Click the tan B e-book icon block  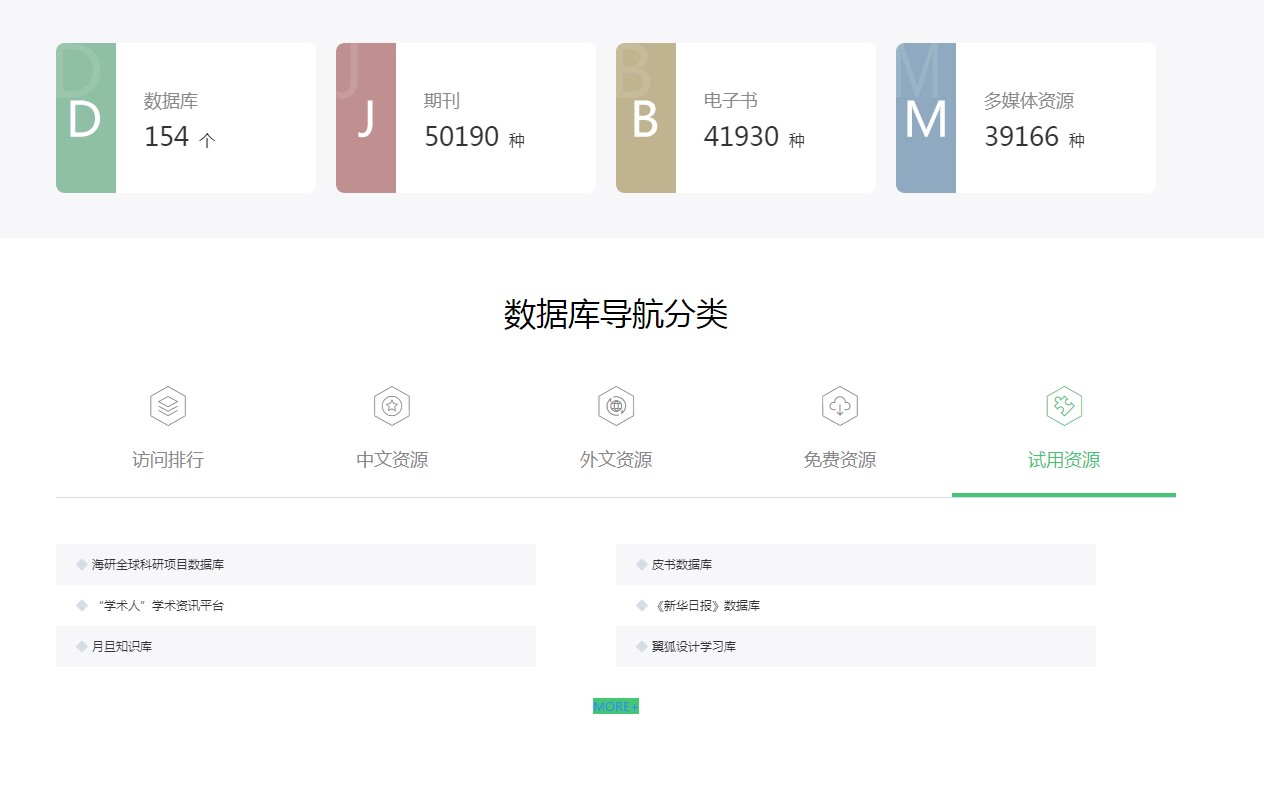pos(646,118)
